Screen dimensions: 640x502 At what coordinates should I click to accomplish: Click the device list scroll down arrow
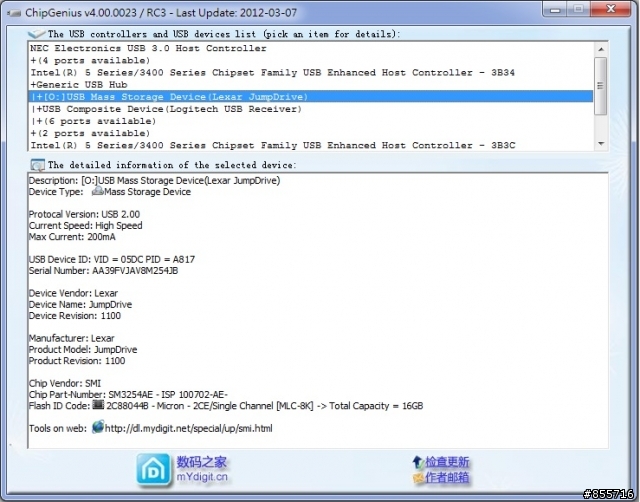pos(601,144)
